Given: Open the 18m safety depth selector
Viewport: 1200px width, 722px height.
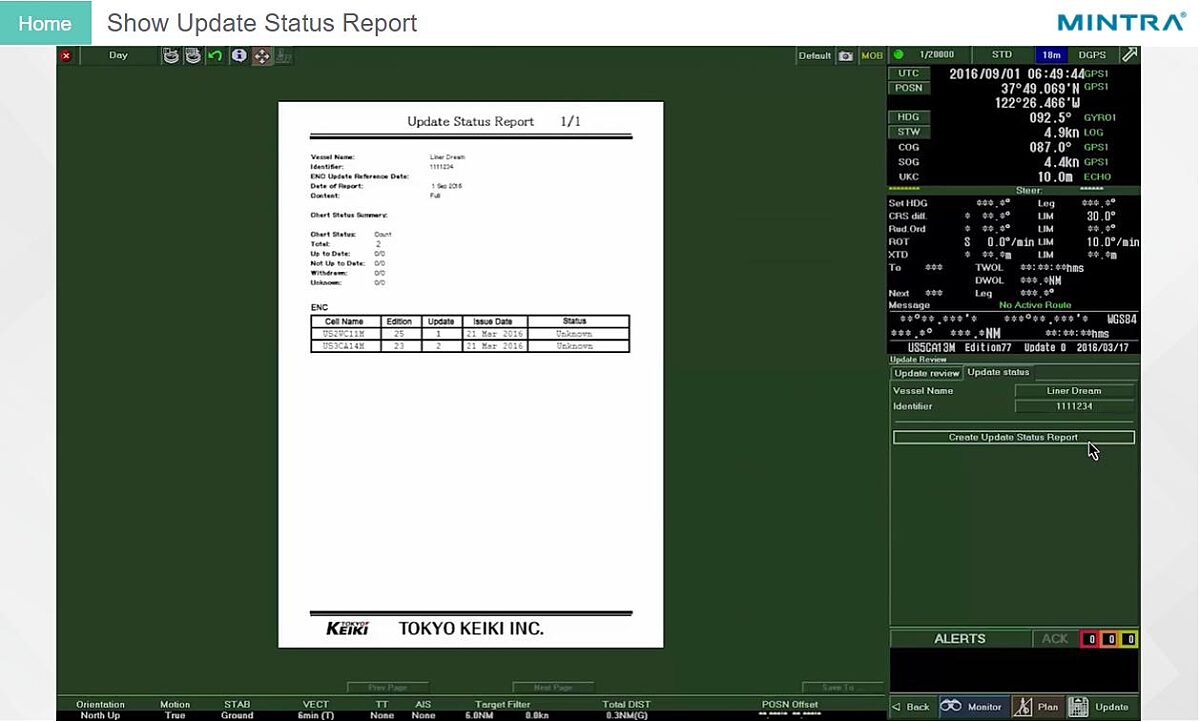Looking at the screenshot, I should coord(1051,55).
